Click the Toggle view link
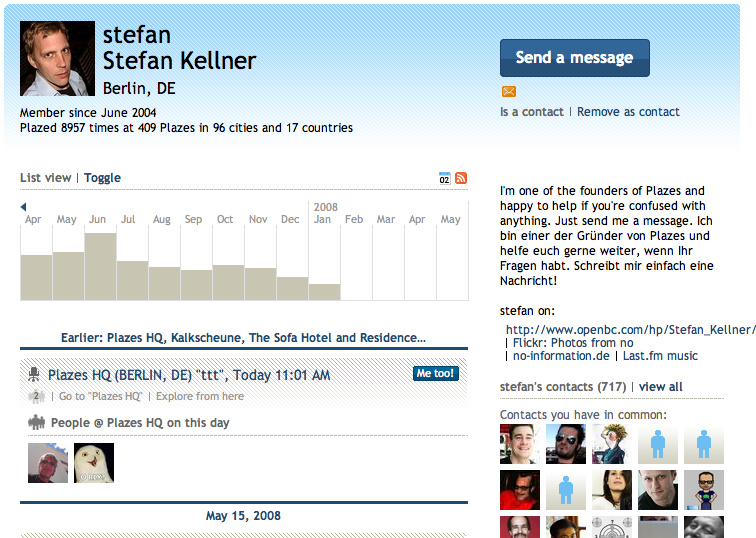This screenshot has width=756, height=538. pyautogui.click(x=102, y=178)
